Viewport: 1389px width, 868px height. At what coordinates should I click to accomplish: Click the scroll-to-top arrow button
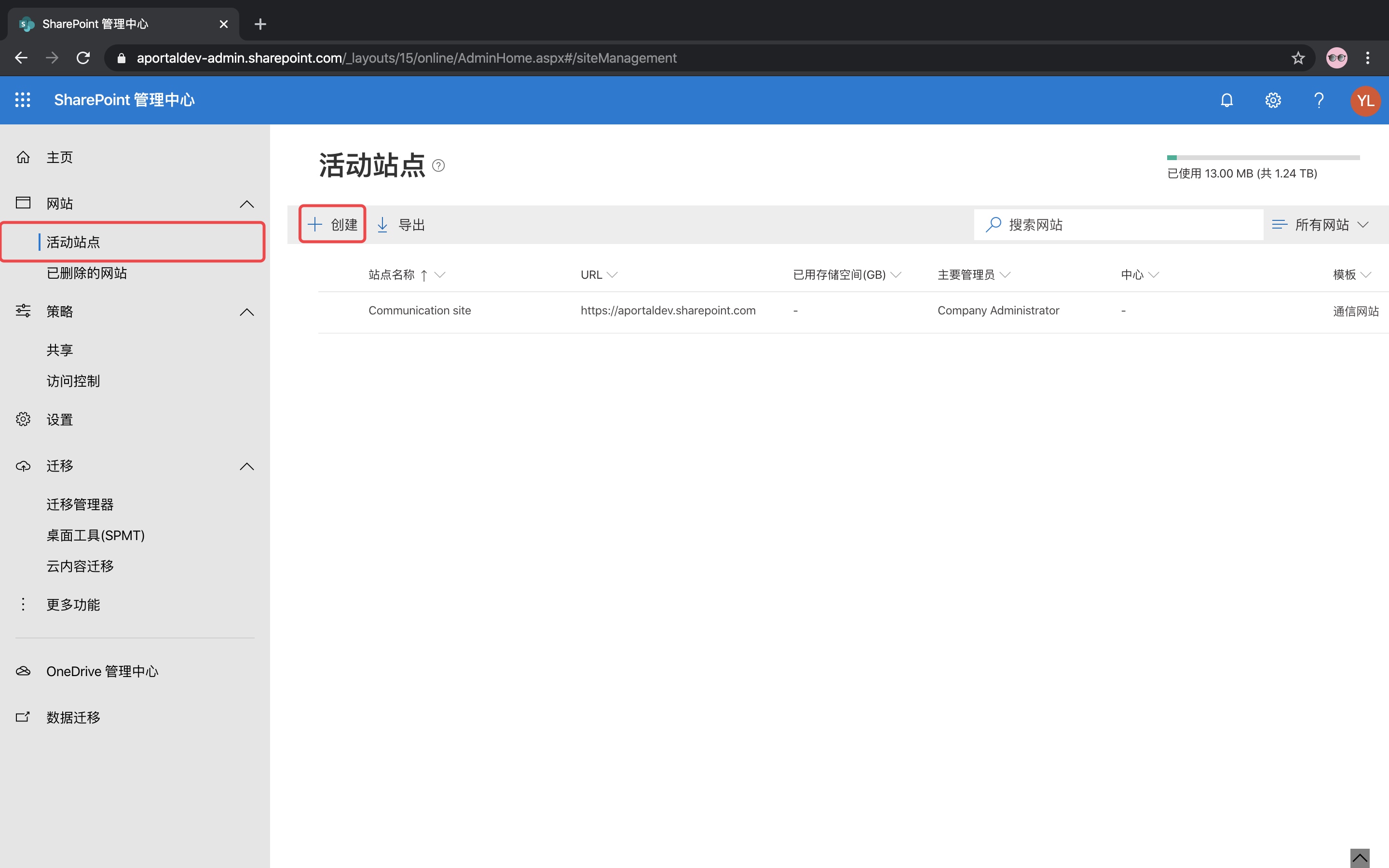pos(1360,858)
